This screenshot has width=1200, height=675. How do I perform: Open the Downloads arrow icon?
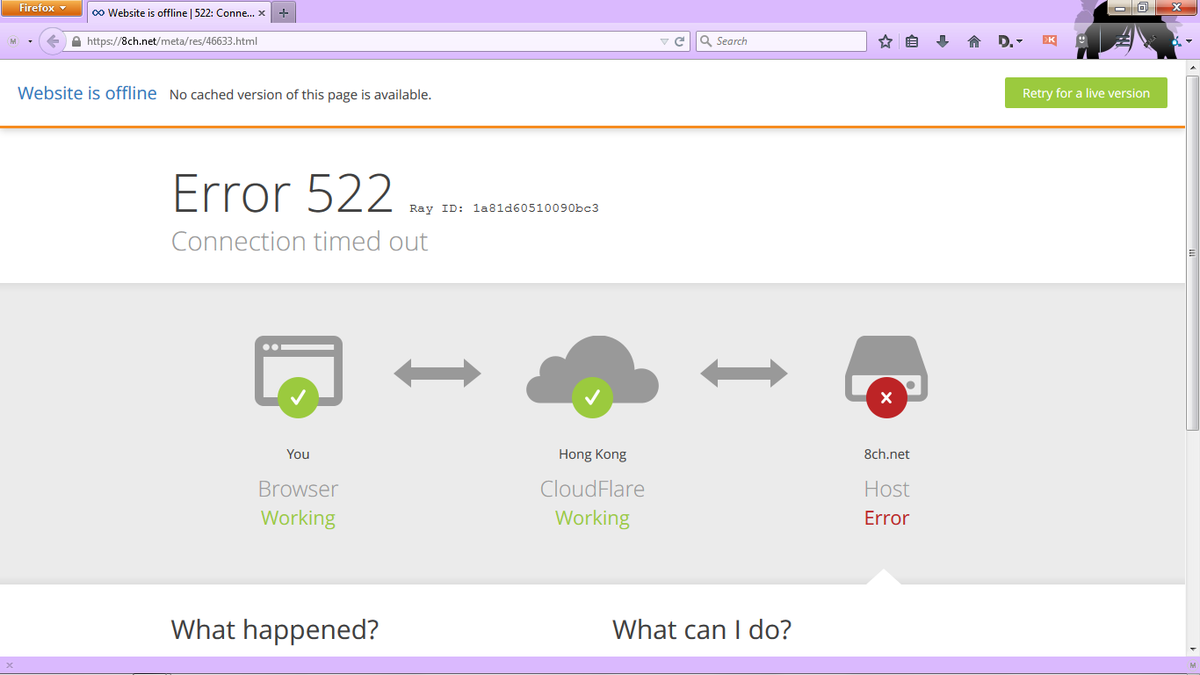942,41
